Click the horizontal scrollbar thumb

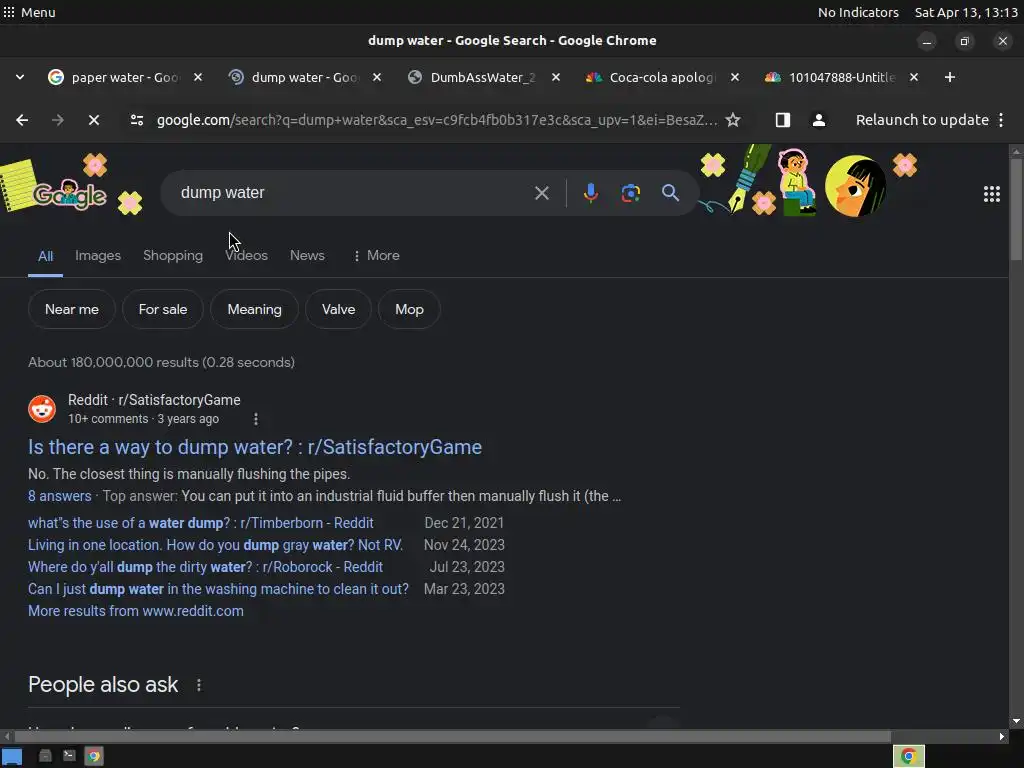click(x=452, y=737)
